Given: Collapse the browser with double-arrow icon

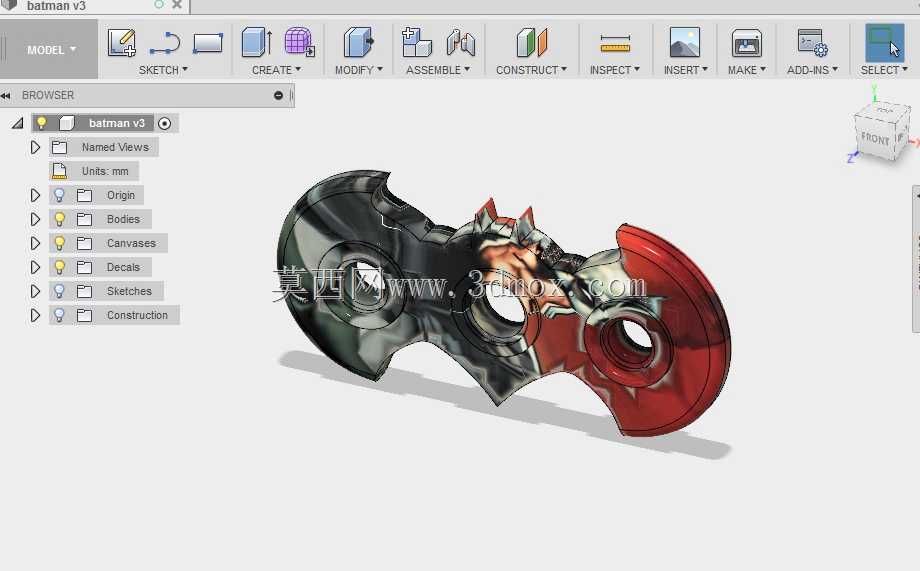Looking at the screenshot, I should tap(6, 95).
